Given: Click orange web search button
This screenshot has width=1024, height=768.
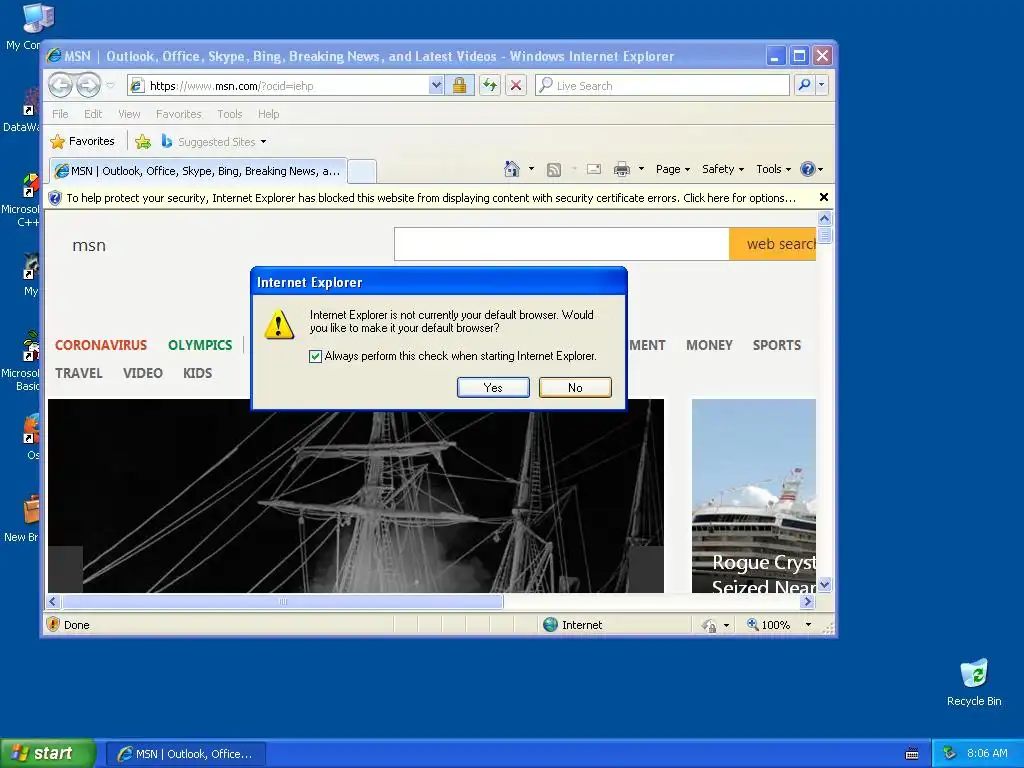Looking at the screenshot, I should [773, 244].
